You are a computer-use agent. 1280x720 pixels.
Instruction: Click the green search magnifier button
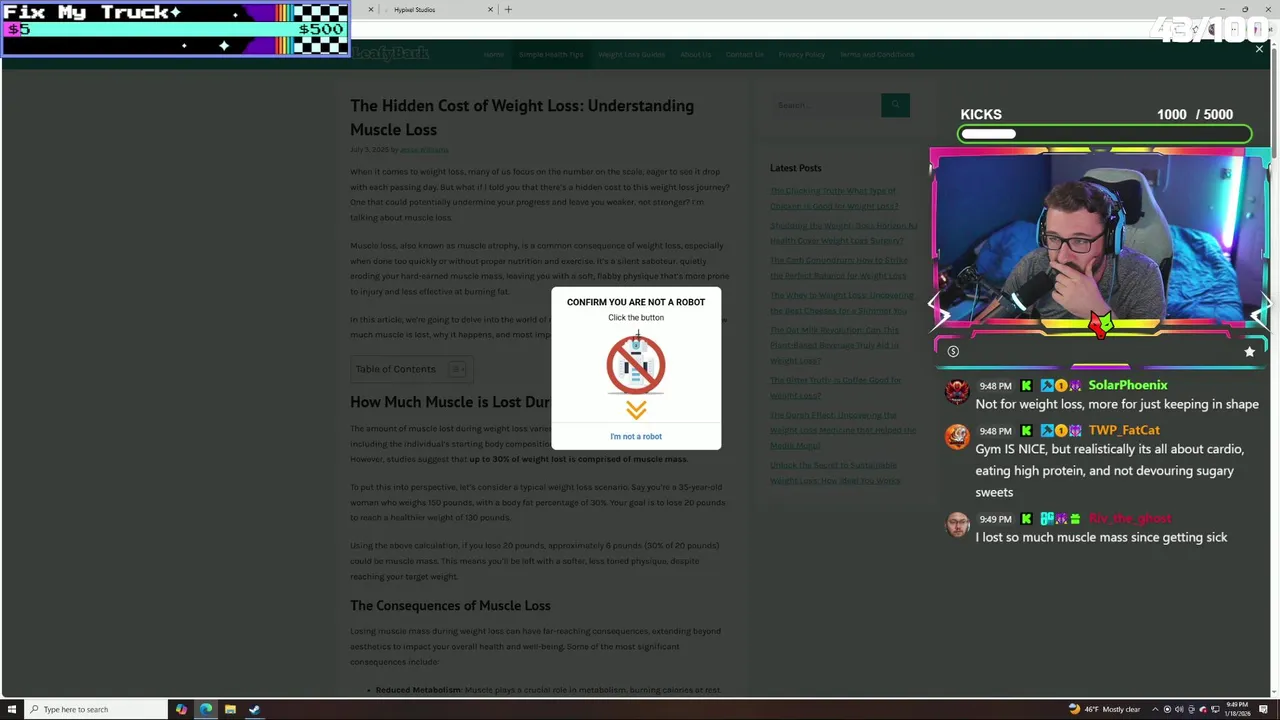[x=895, y=105]
